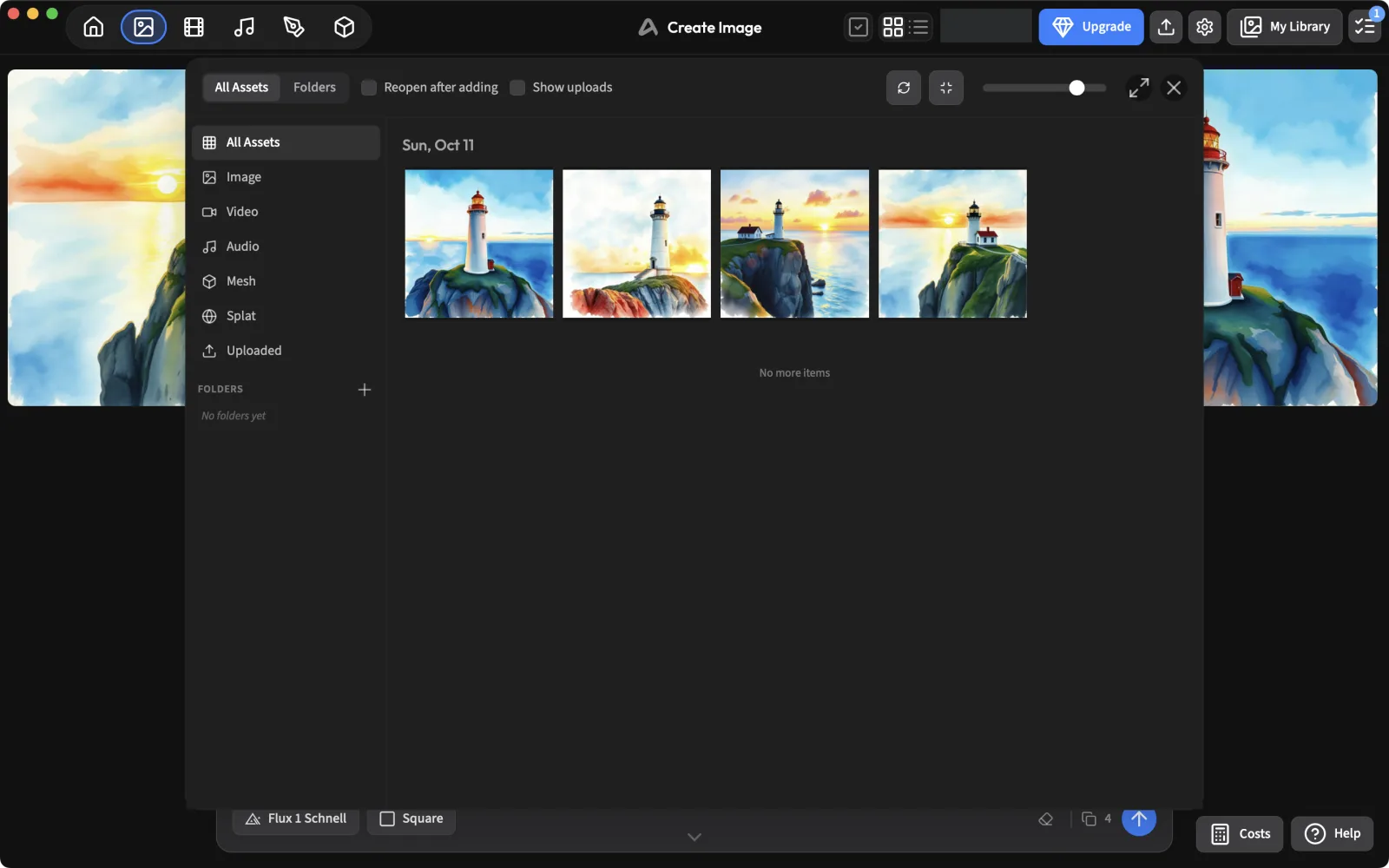Open the Flux 1 Schnell model selector

click(x=296, y=819)
